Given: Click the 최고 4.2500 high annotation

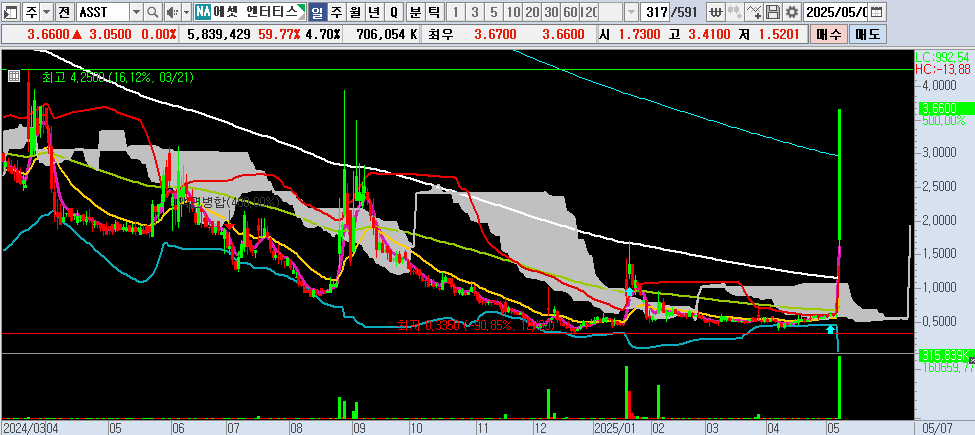Looking at the screenshot, I should (x=118, y=77).
